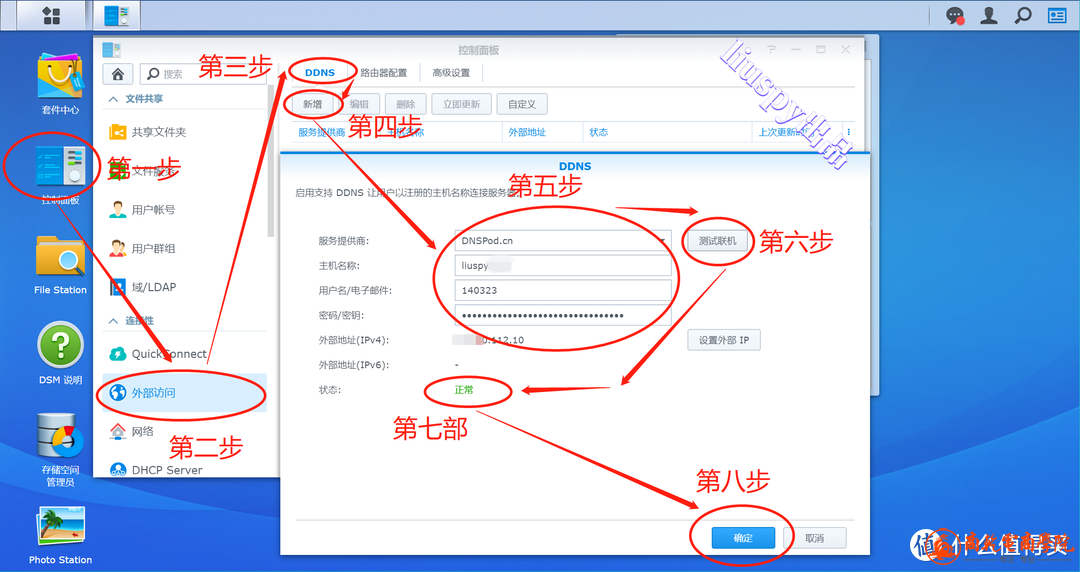Launch File Station desktop icon

point(60,265)
